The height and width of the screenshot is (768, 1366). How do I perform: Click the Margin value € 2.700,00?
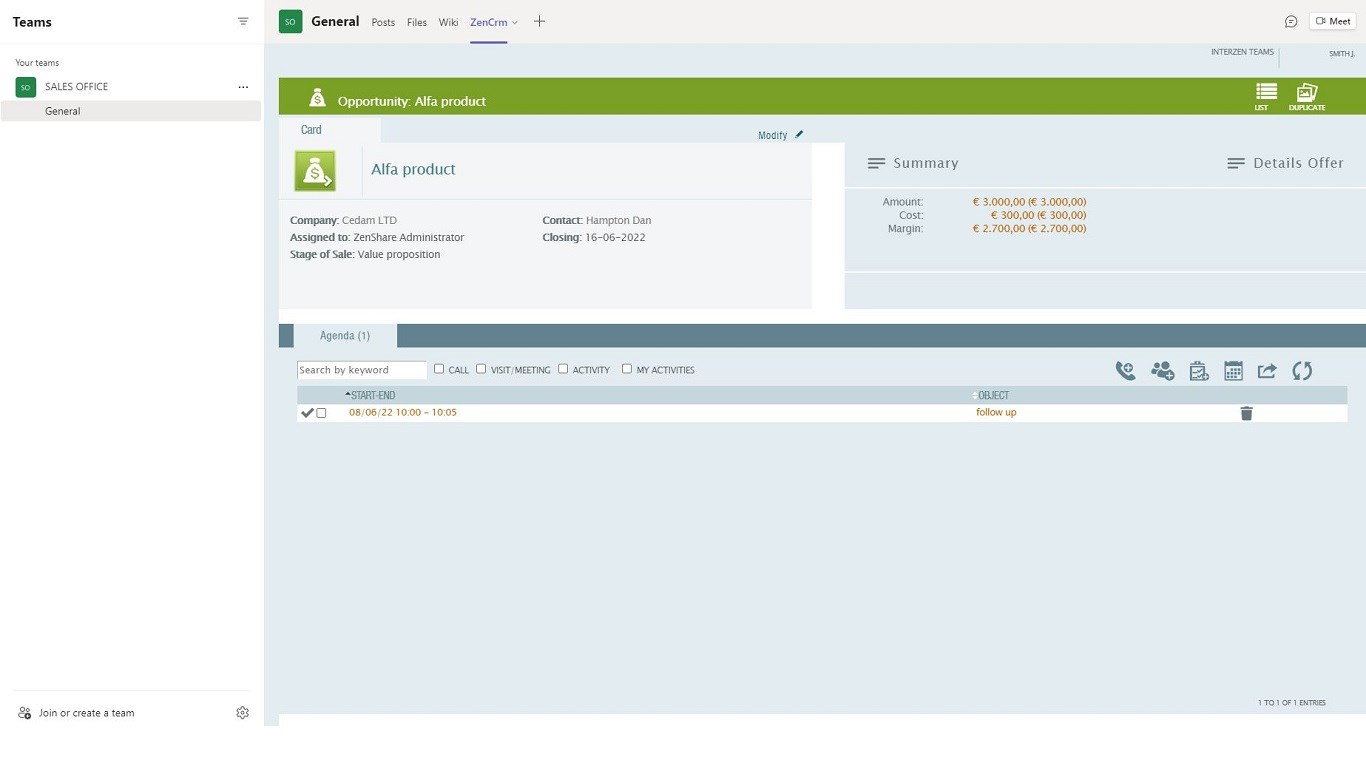point(1029,228)
